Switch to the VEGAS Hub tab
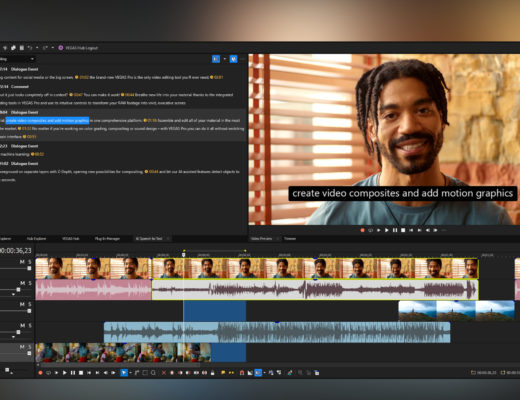Image resolution: width=520 pixels, height=400 pixels. pyautogui.click(x=70, y=239)
